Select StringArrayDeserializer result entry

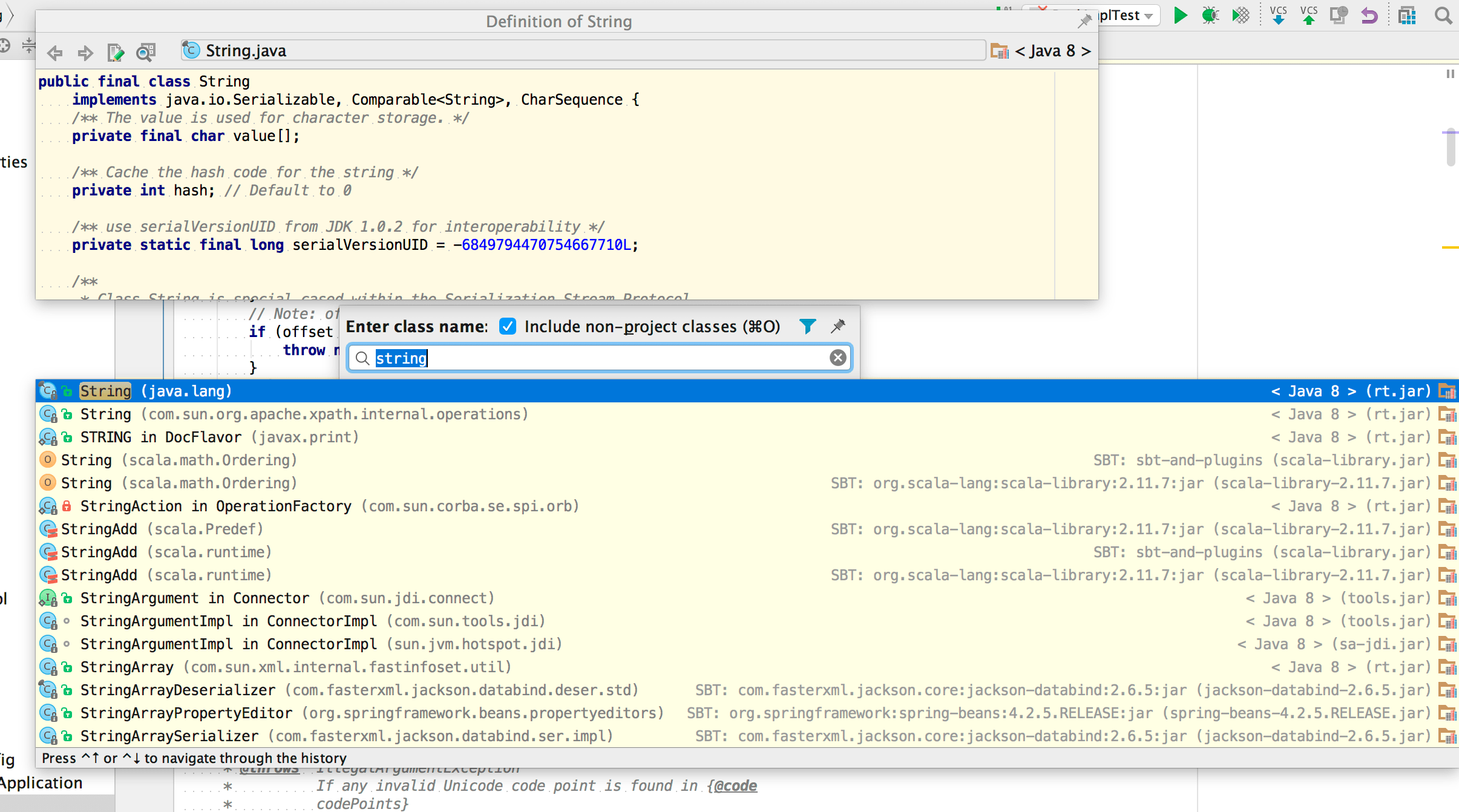pos(178,690)
